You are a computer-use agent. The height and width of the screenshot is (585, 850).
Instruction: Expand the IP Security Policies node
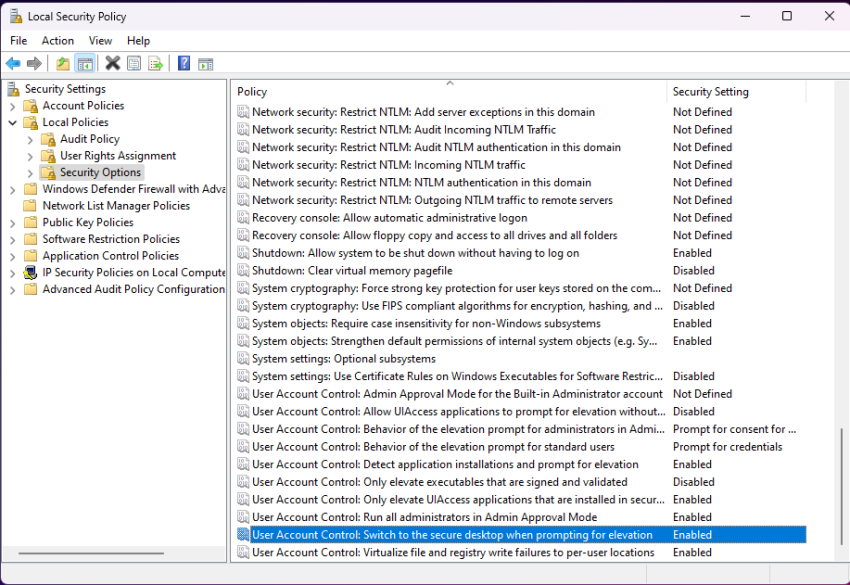[x=12, y=272]
